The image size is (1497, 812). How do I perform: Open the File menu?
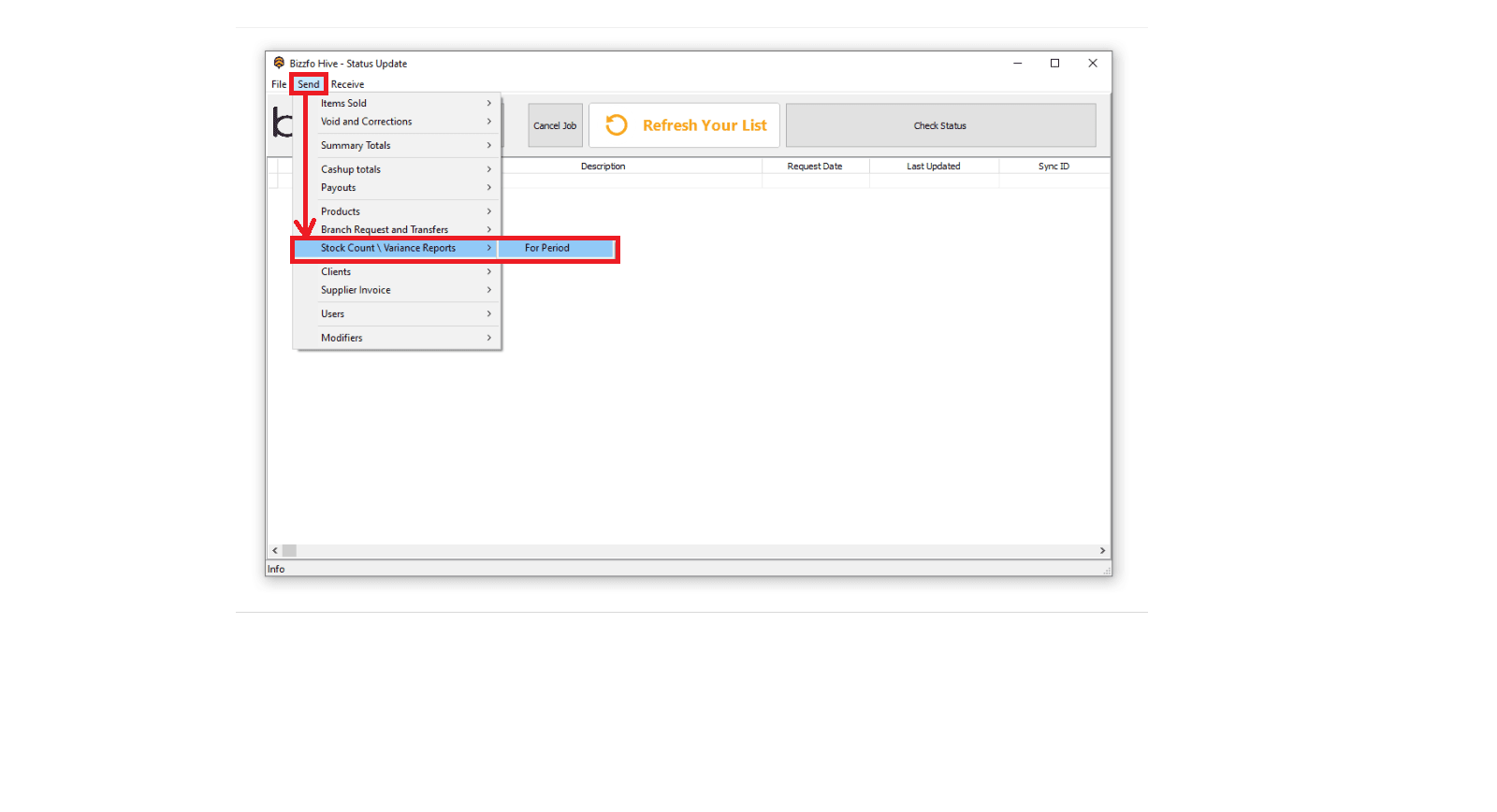coord(279,84)
